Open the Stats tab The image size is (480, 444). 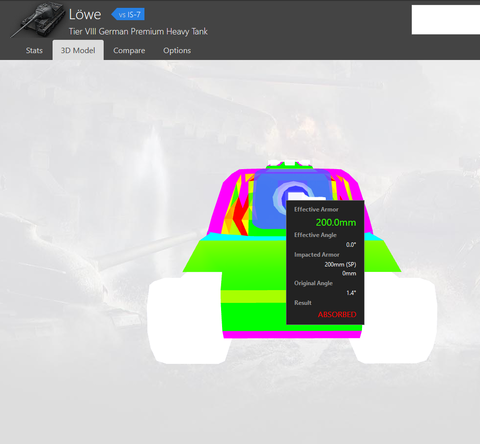point(34,51)
